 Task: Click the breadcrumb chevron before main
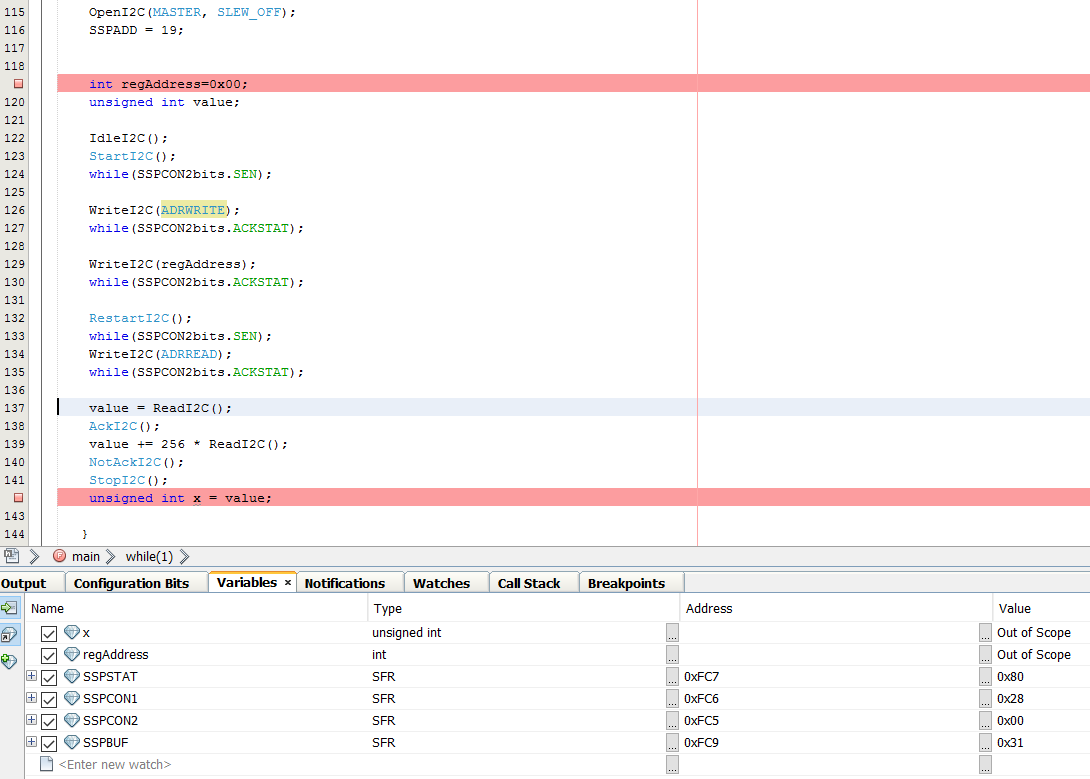[x=35, y=556]
